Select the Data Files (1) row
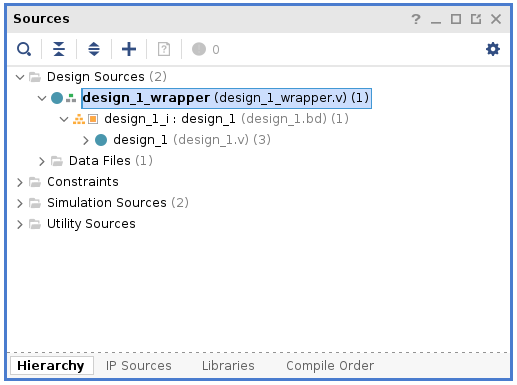Viewport: 517px width, 385px height. [111, 161]
